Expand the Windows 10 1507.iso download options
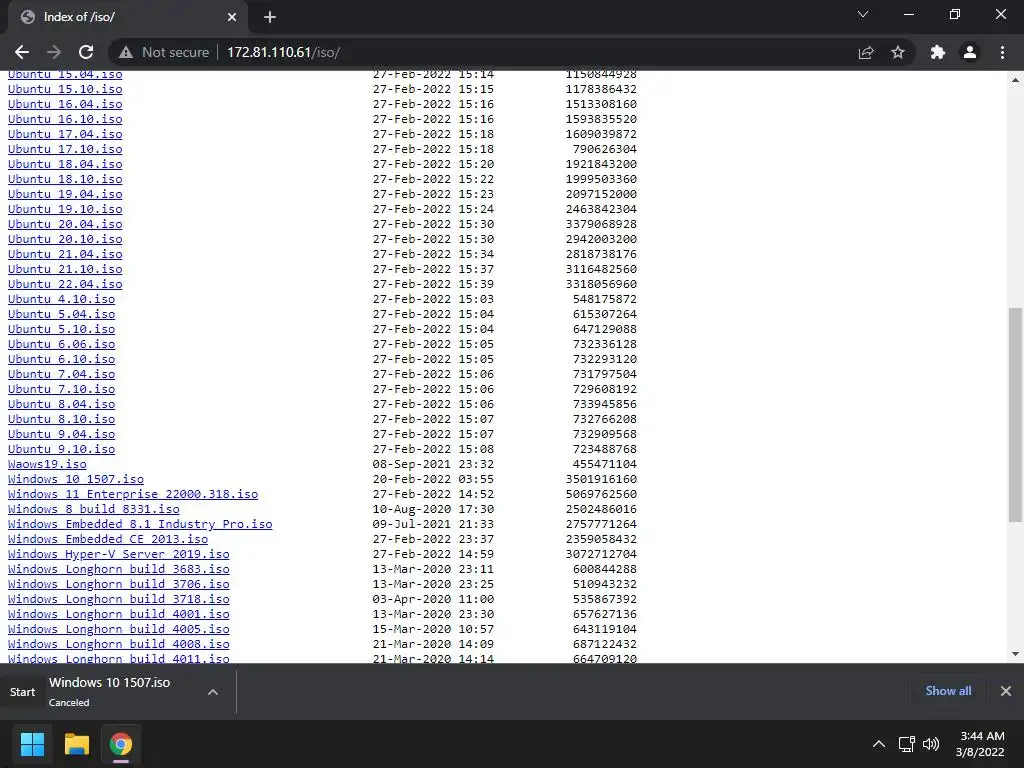 pyautogui.click(x=213, y=692)
